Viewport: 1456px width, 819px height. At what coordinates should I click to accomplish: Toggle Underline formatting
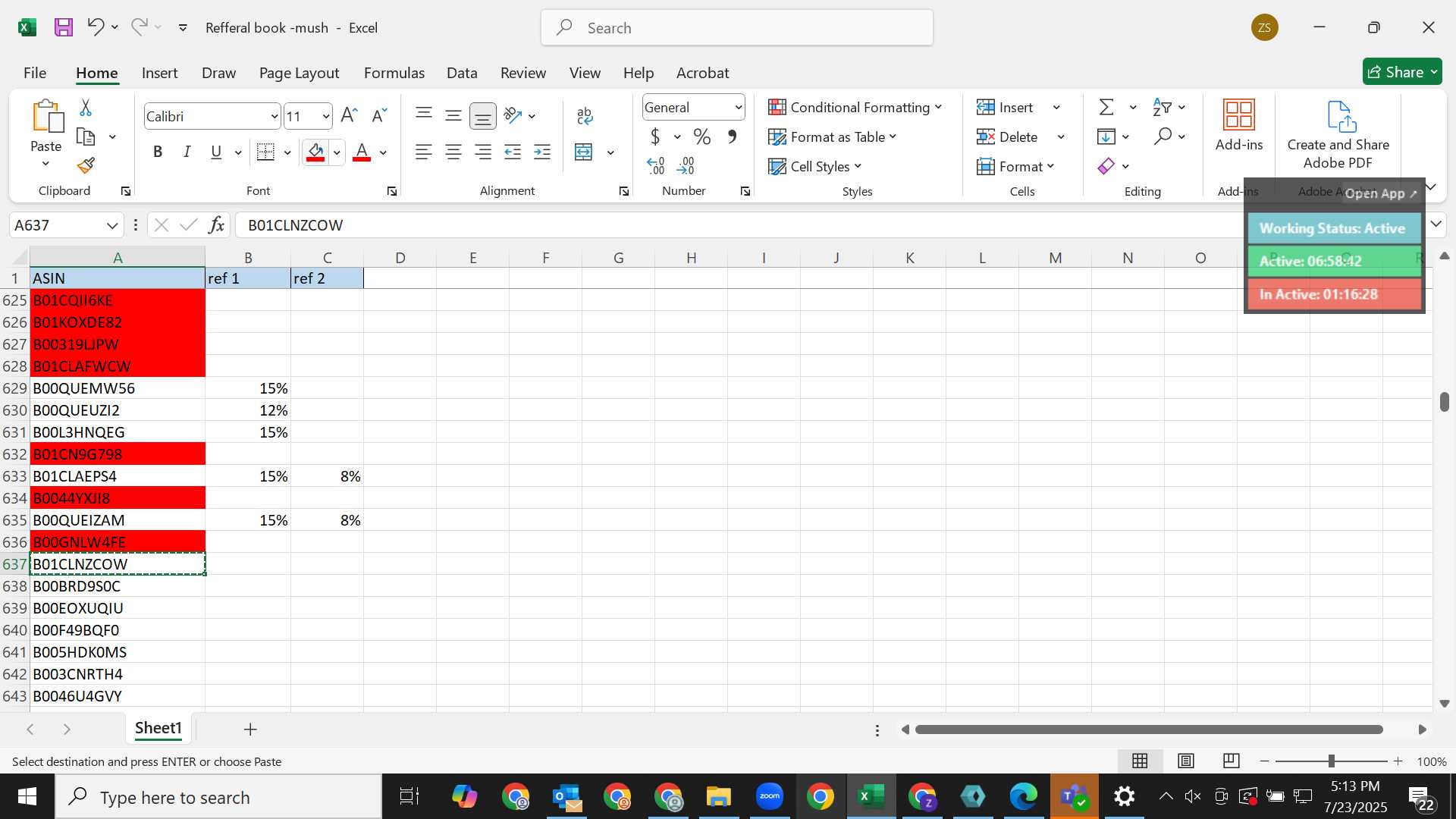216,152
